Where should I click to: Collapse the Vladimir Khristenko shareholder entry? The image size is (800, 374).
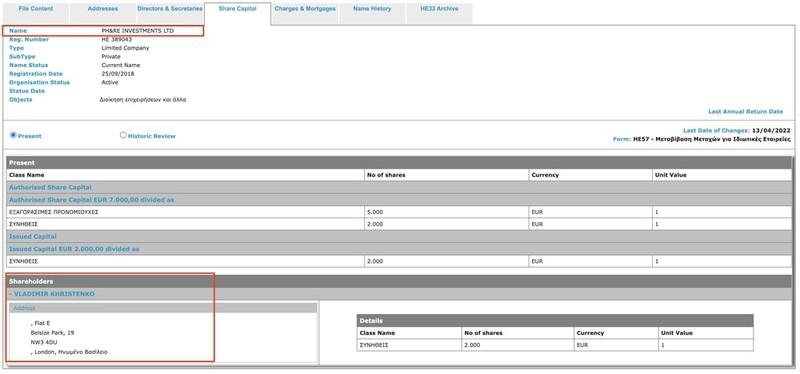[52, 294]
